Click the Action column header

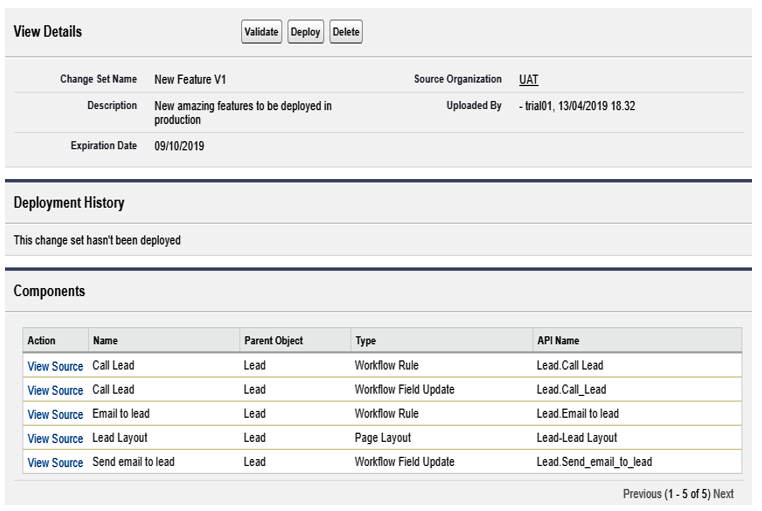(41, 341)
